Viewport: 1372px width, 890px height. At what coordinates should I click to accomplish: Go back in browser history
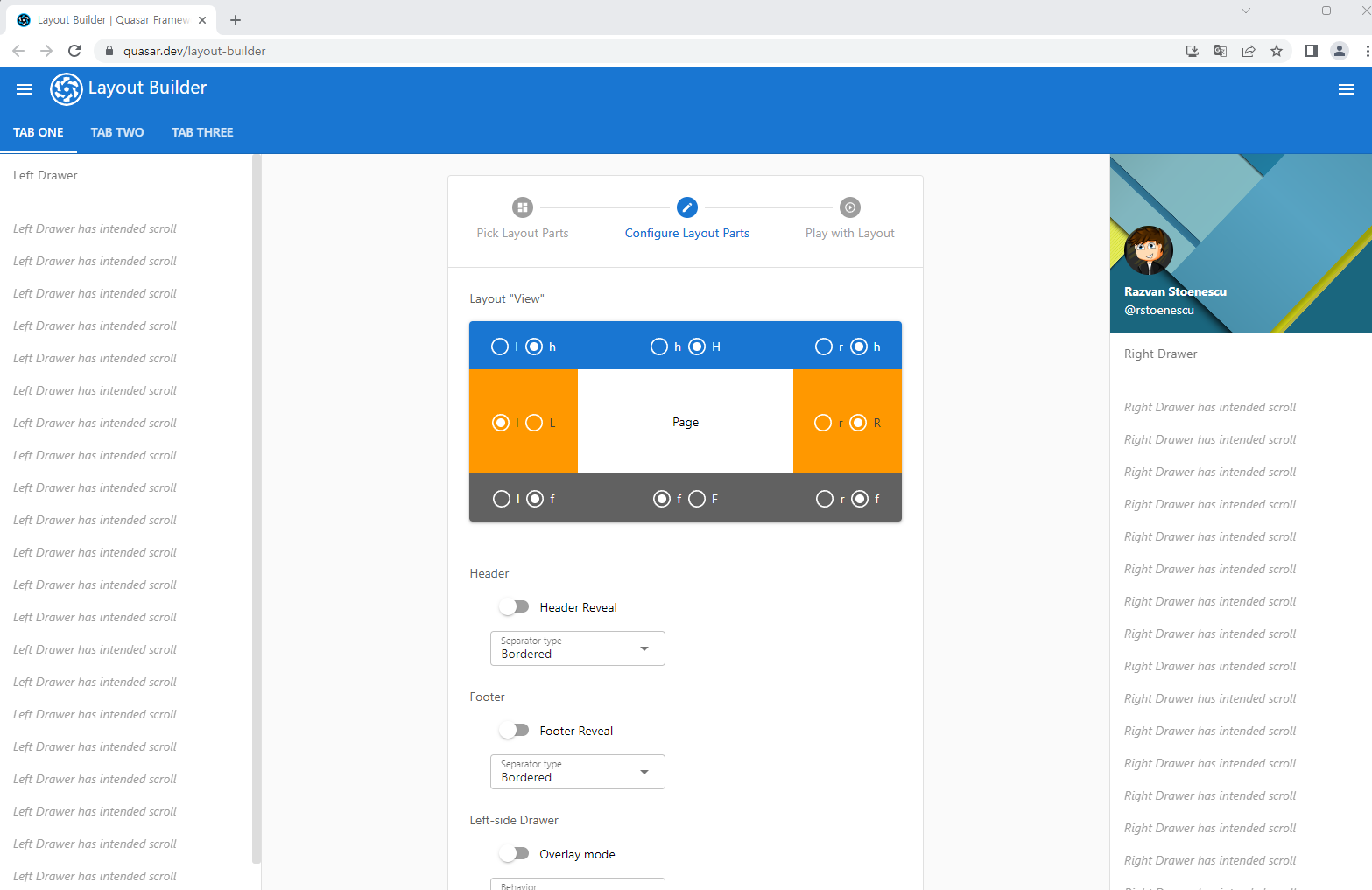point(18,51)
